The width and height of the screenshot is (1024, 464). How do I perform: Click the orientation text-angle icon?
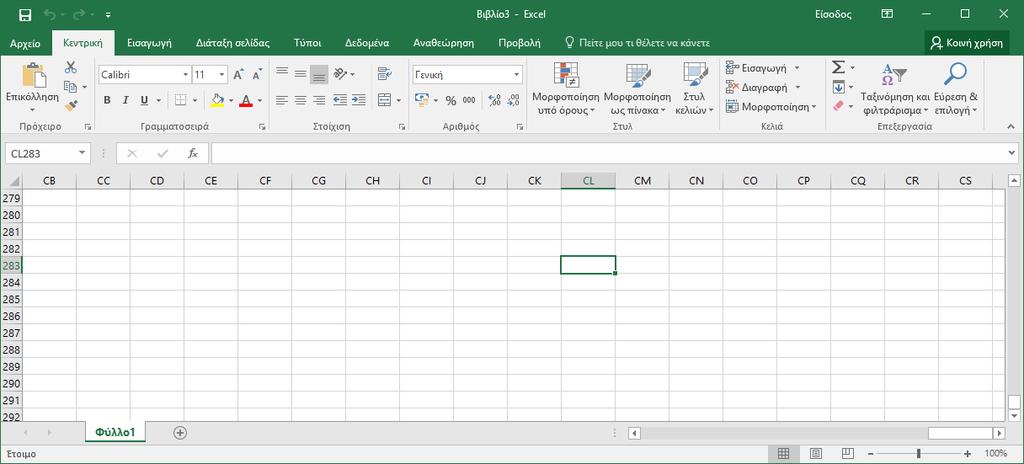tap(340, 74)
